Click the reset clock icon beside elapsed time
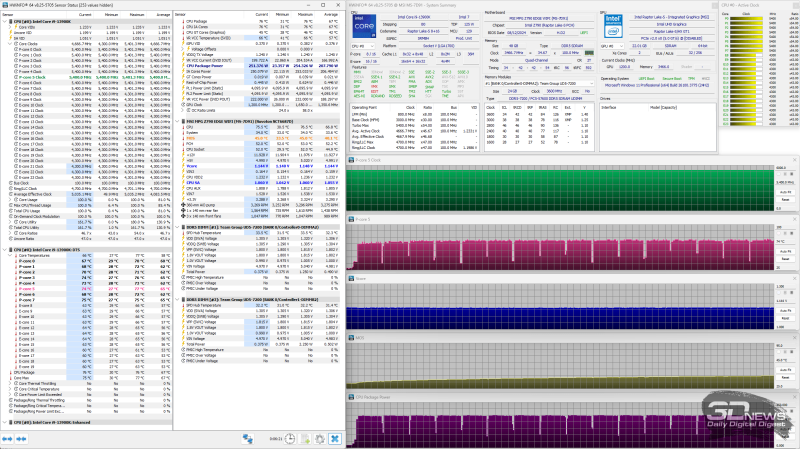The height and width of the screenshot is (449, 800). pyautogui.click(x=289, y=438)
